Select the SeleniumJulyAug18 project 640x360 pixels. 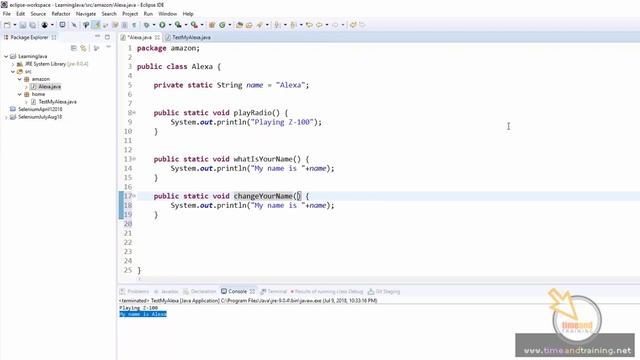click(40, 117)
